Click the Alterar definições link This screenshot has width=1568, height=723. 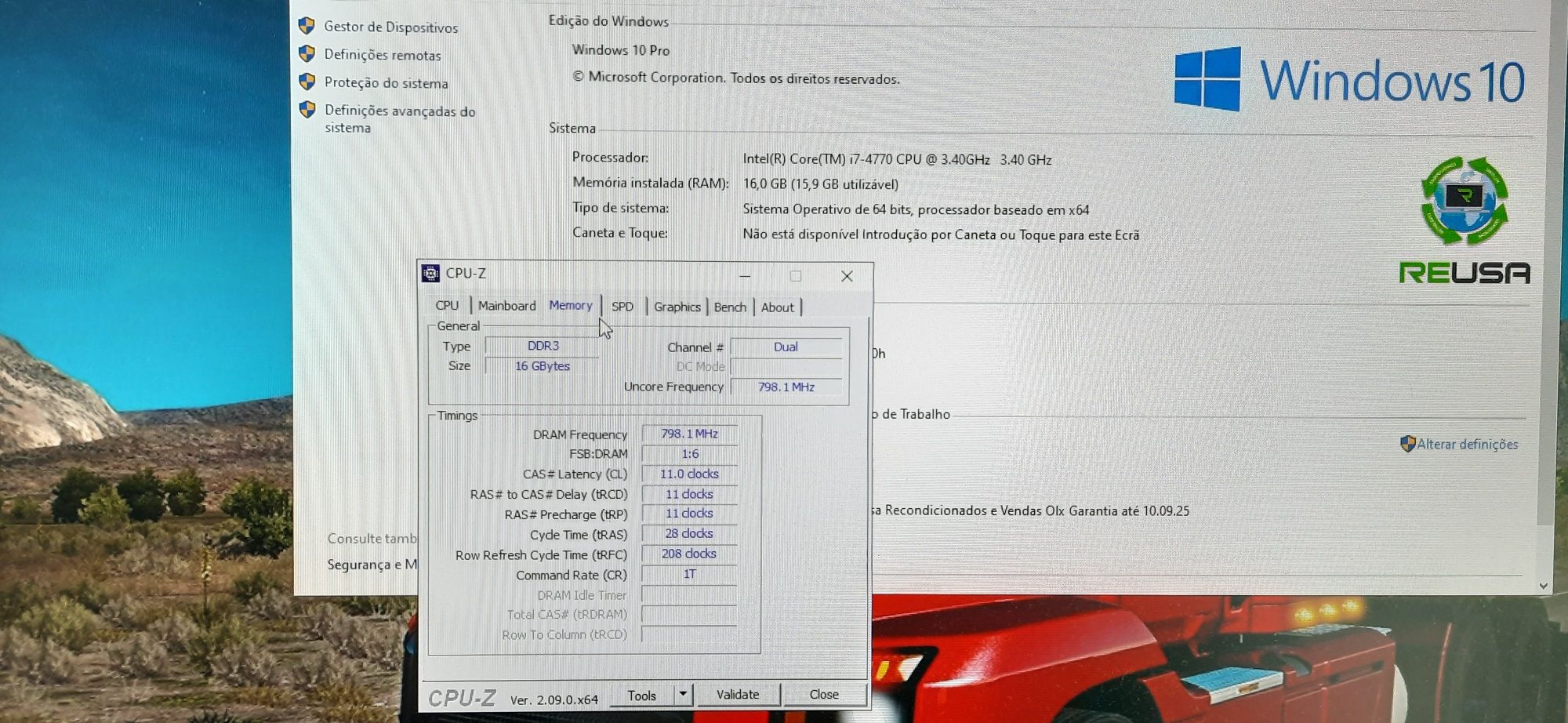click(1468, 445)
